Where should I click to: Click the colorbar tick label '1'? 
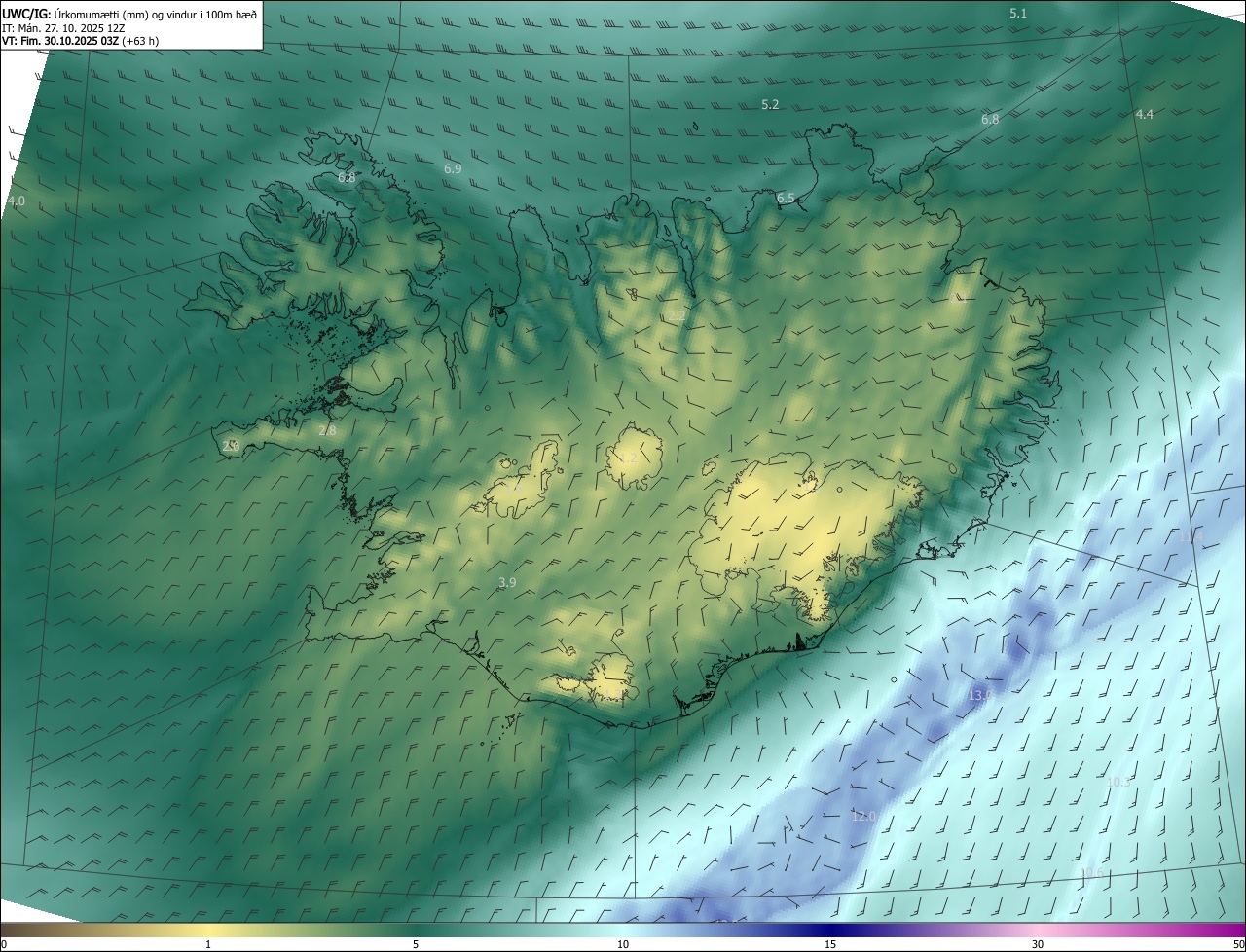click(208, 944)
